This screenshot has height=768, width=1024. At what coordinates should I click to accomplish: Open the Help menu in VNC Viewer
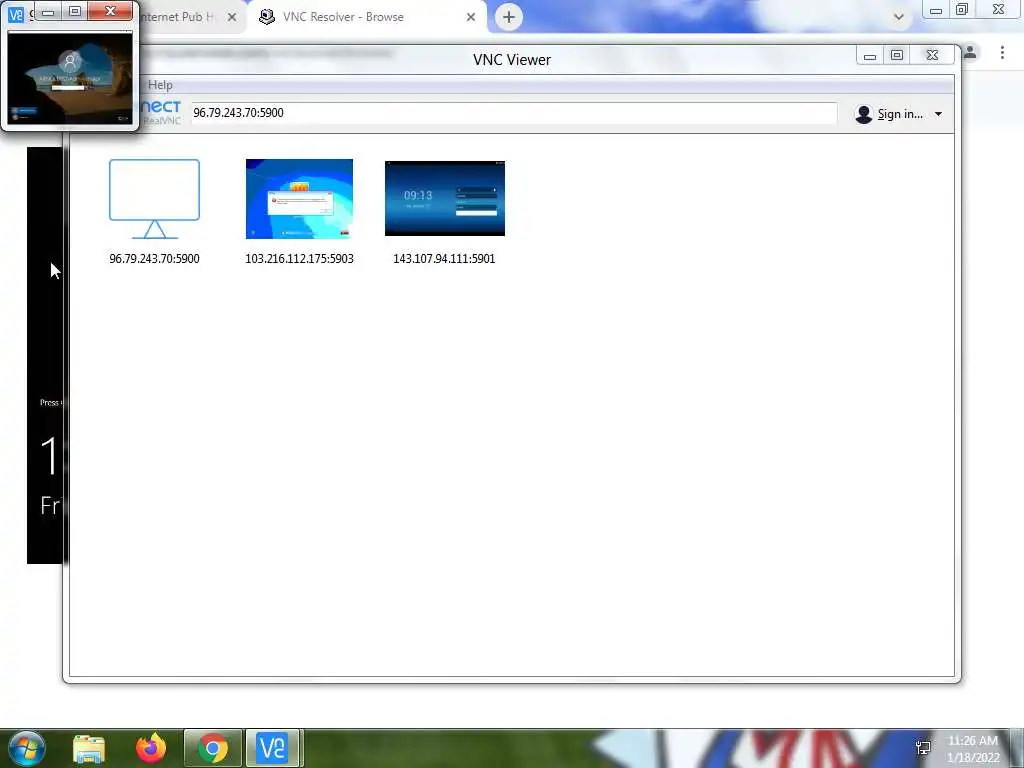tap(160, 85)
